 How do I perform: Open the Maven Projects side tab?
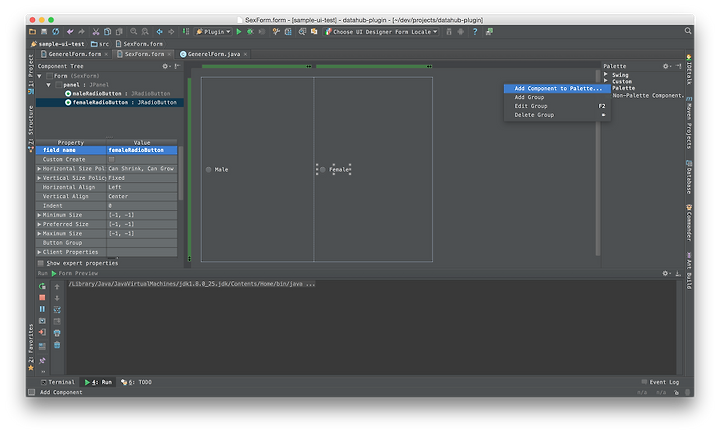(689, 123)
